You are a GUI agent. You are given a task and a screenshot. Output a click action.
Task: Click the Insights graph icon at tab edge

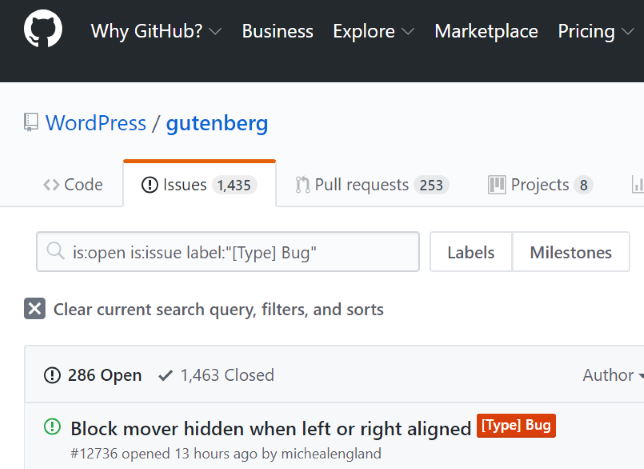pyautogui.click(x=638, y=185)
